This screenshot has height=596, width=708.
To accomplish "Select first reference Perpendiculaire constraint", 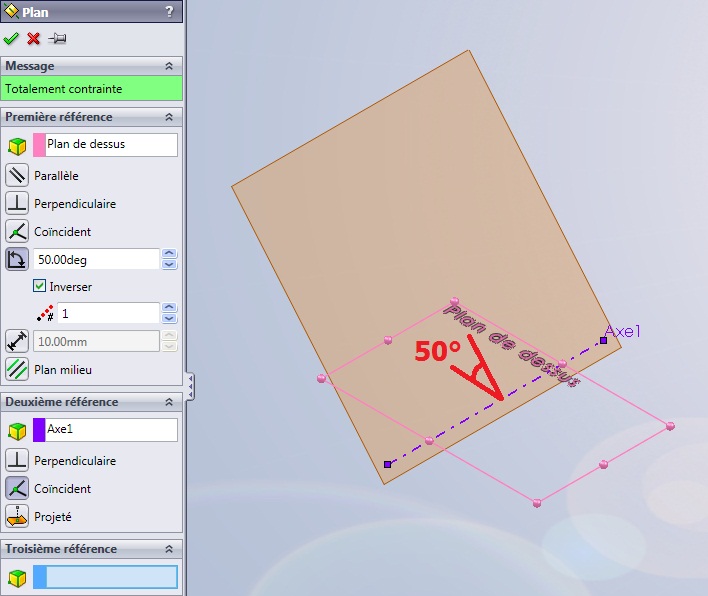I will (x=17, y=203).
